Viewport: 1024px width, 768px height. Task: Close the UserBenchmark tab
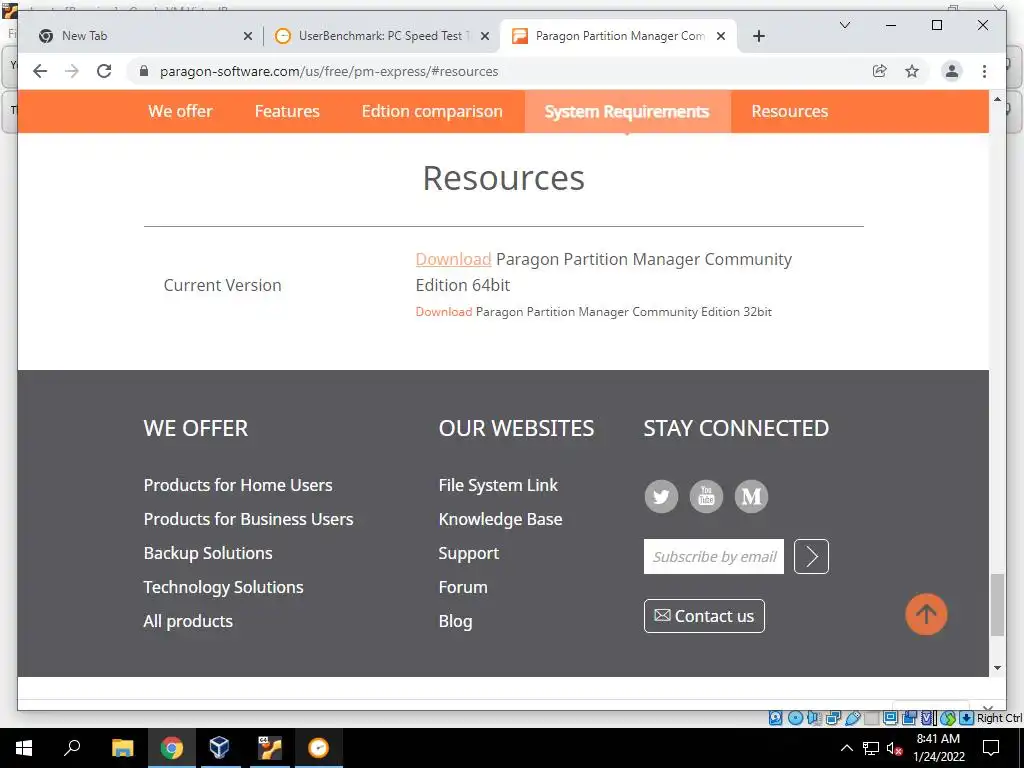click(x=485, y=36)
